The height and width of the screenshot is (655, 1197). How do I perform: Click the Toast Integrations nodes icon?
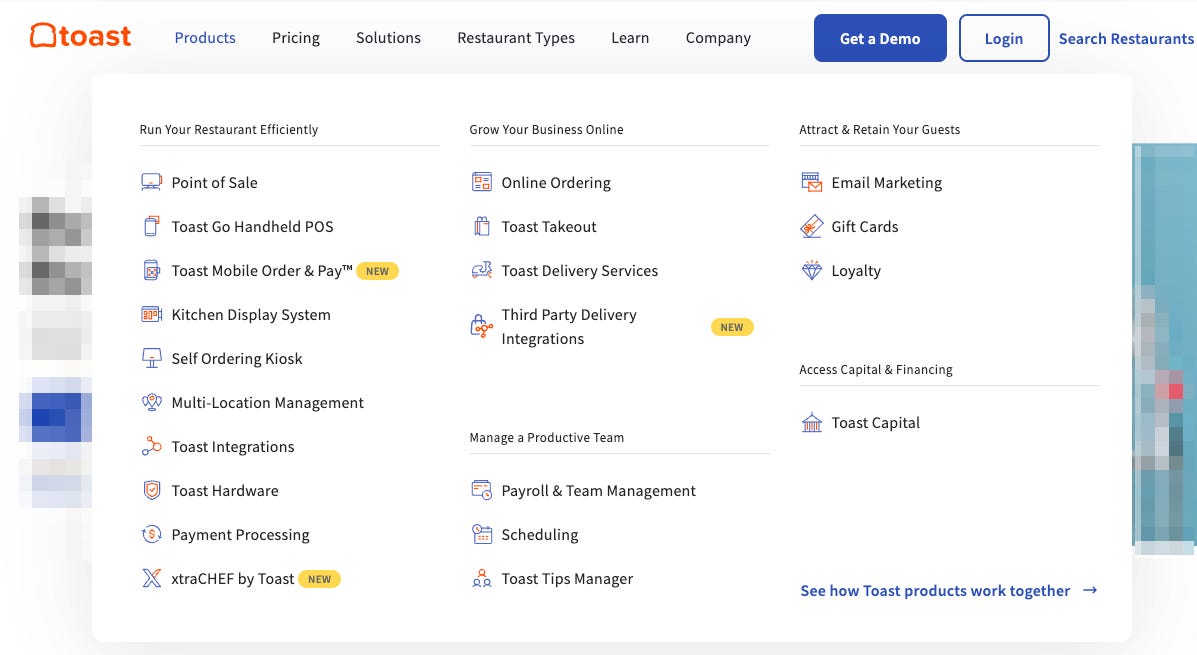coord(151,447)
